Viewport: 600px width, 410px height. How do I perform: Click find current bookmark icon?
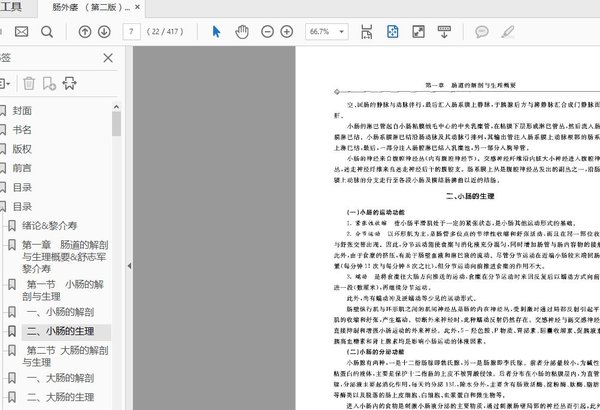point(70,83)
